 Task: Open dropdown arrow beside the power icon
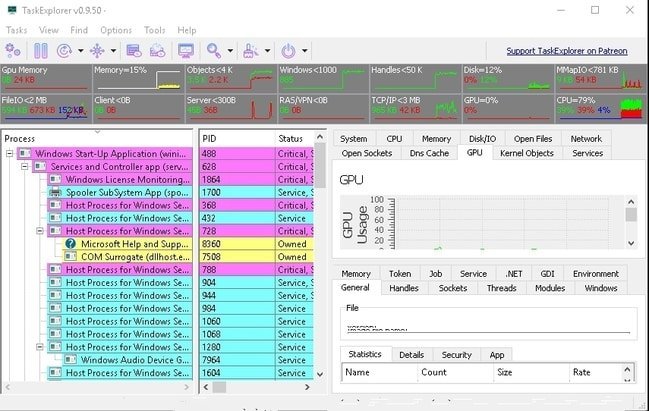(x=303, y=50)
